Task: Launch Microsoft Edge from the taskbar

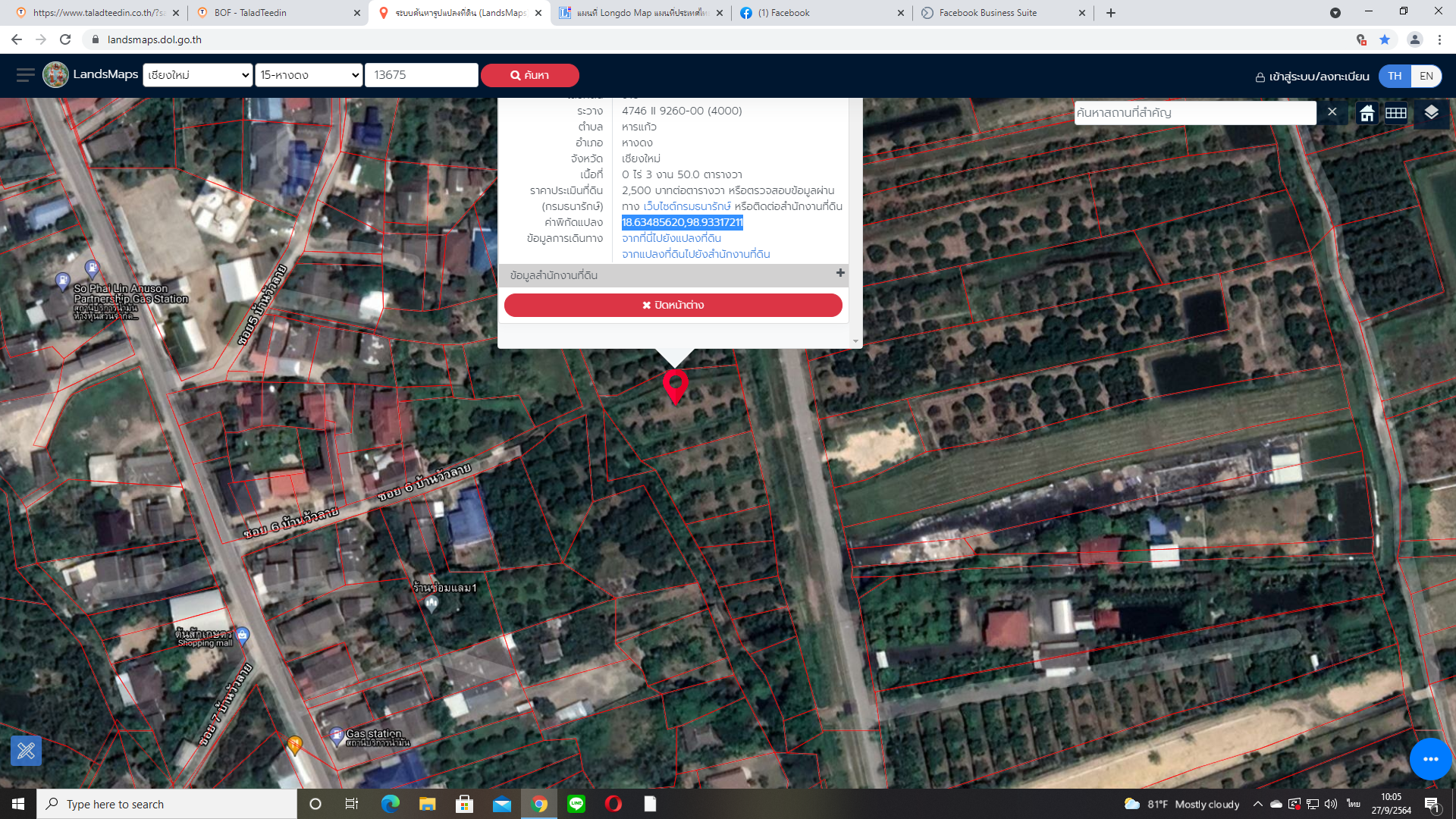Action: pyautogui.click(x=390, y=804)
